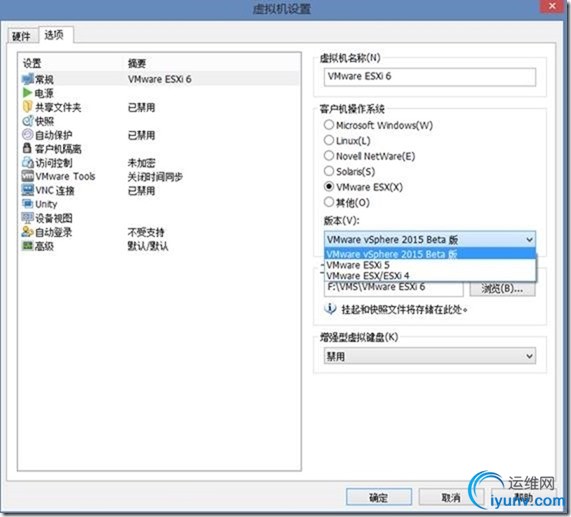The image size is (571, 517).
Task: Click 默认/默认 summary text
Action: pos(148,246)
